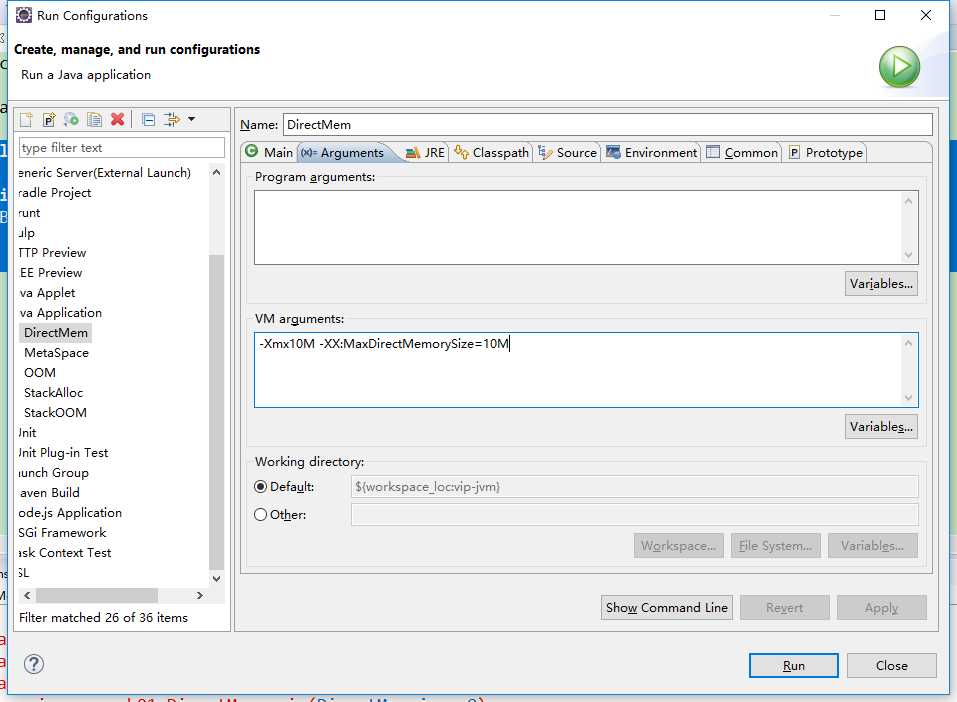Click scroll up arrow of configuration tree
Screen dimensions: 957x702
click(x=217, y=173)
